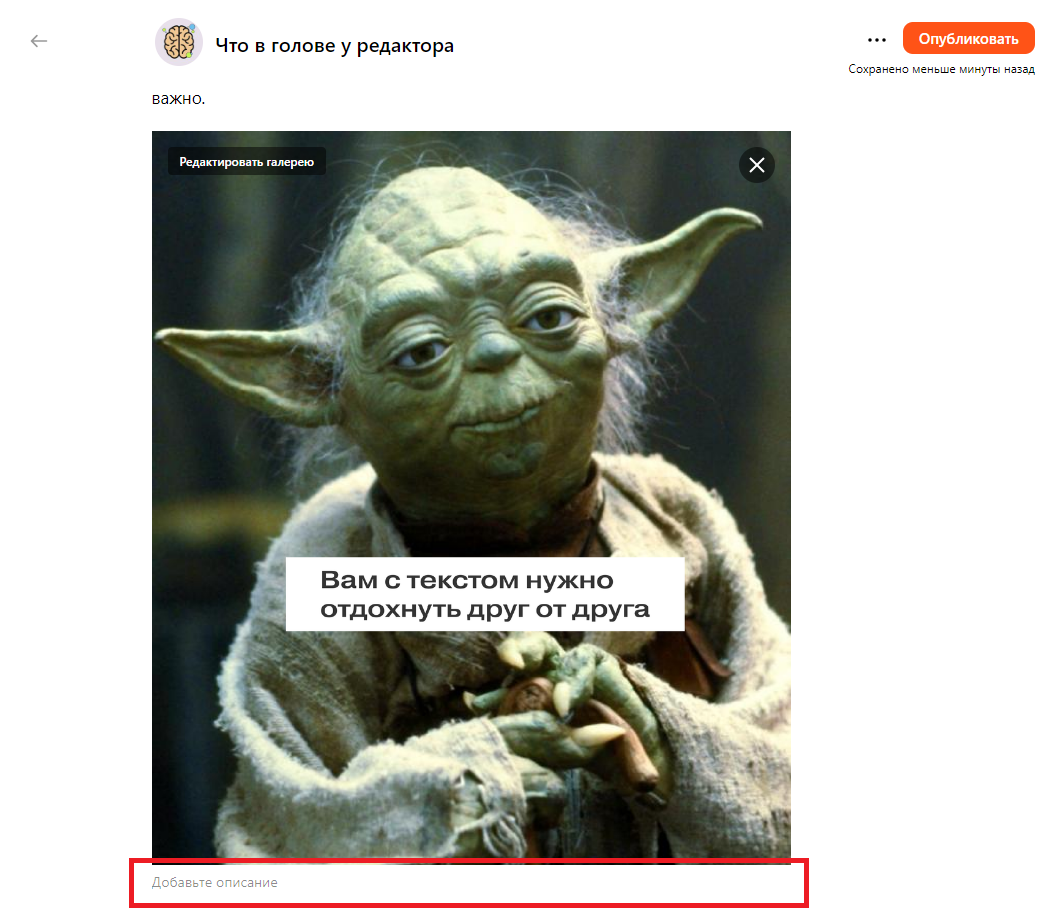The height and width of the screenshot is (914, 1055).
Task: Remove the image with the X icon
Action: click(x=757, y=165)
